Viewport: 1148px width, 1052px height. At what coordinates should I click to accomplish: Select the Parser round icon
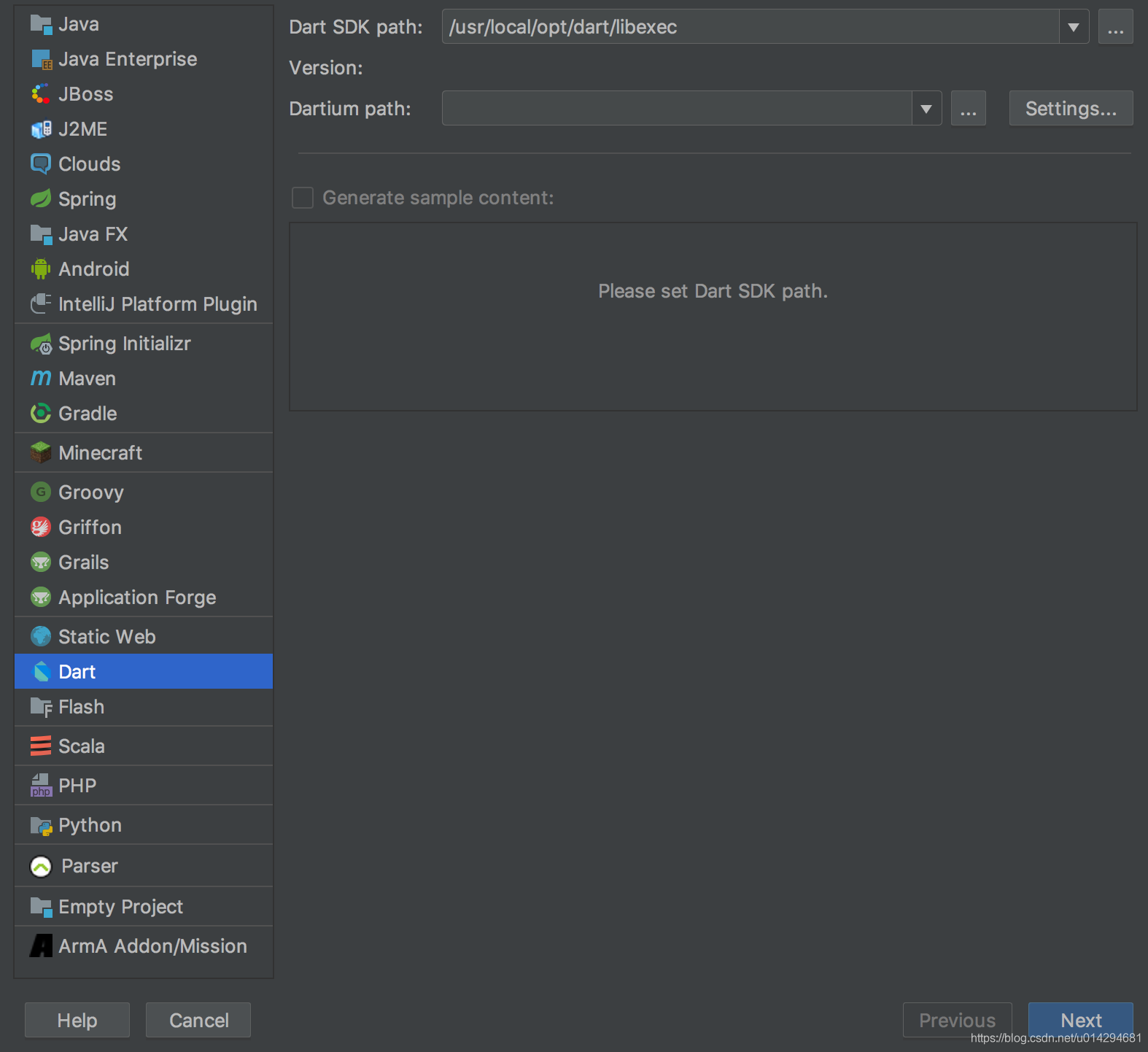coord(41,867)
